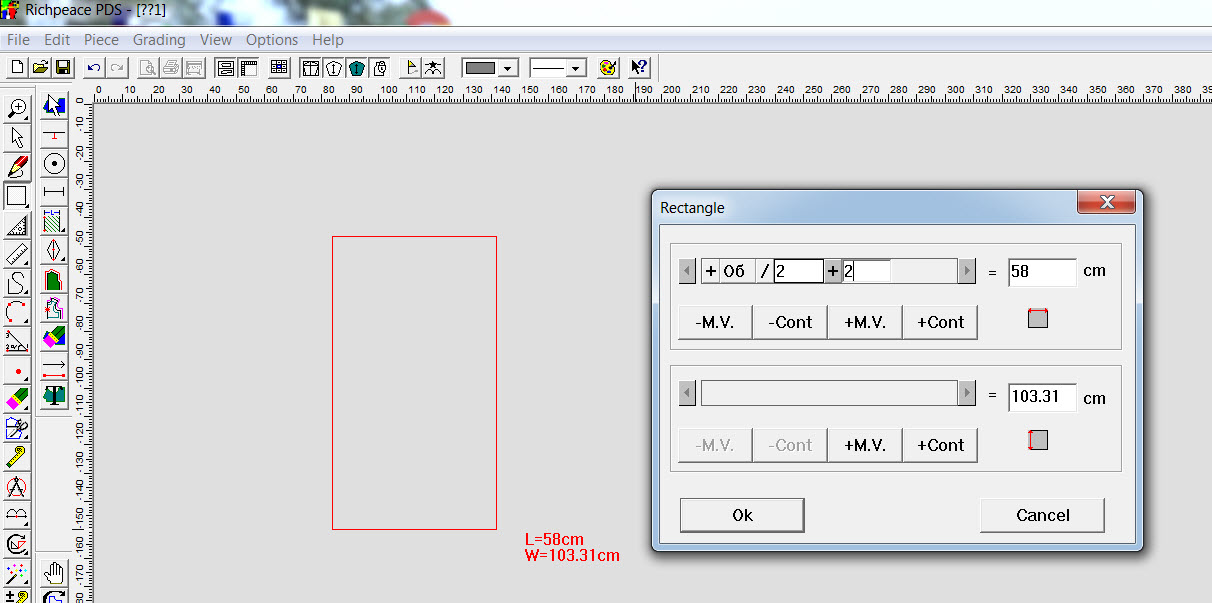Select the red pencil drawing tool
The height and width of the screenshot is (603, 1212).
[17, 166]
